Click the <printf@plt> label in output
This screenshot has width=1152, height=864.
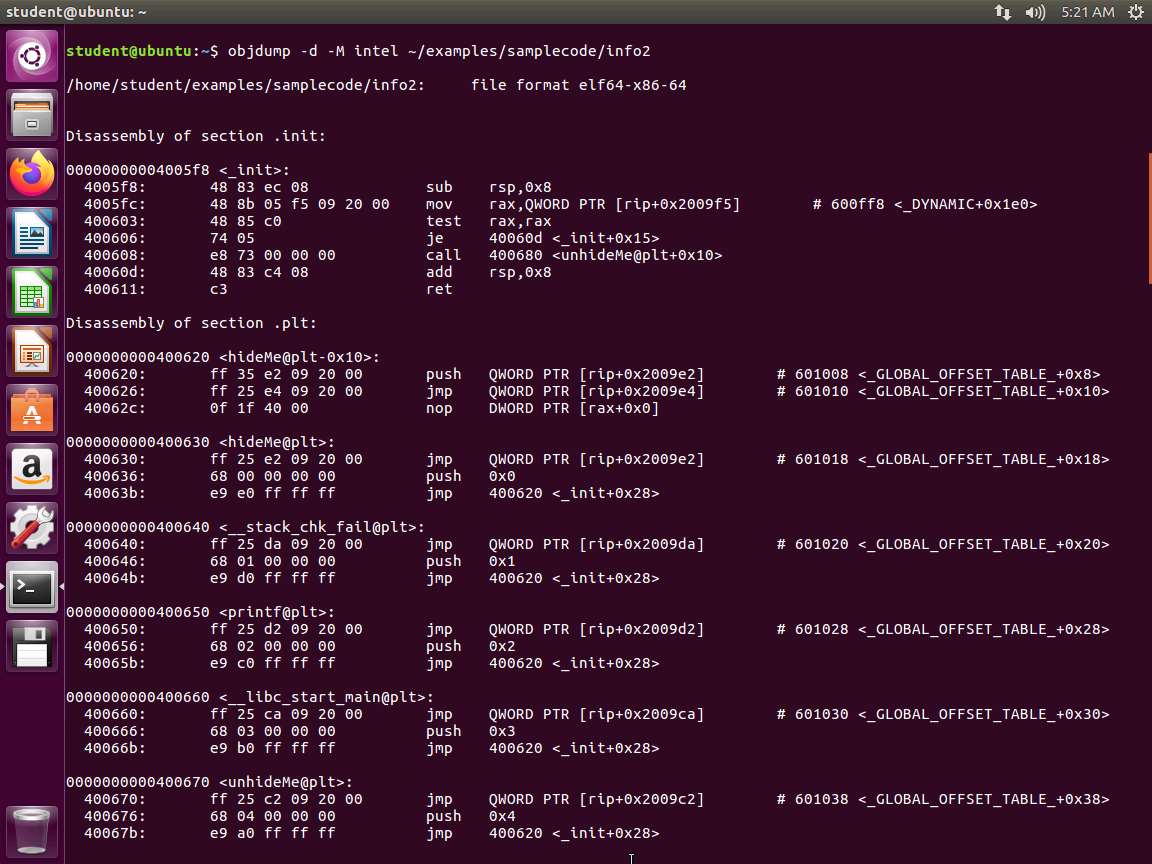click(x=264, y=612)
